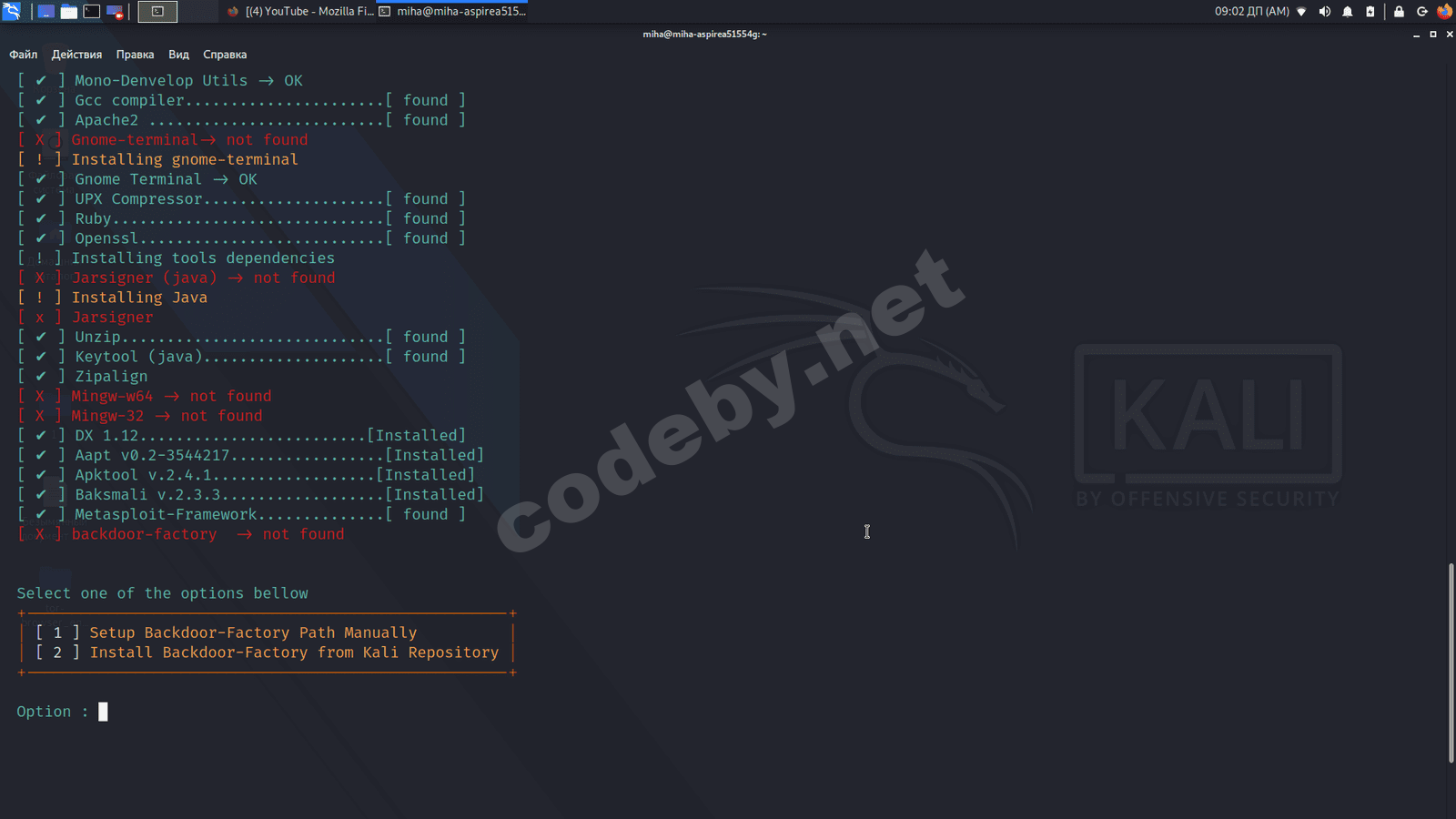The height and width of the screenshot is (819, 1456).
Task: Open the Kali applications menu
Action: tap(12, 12)
